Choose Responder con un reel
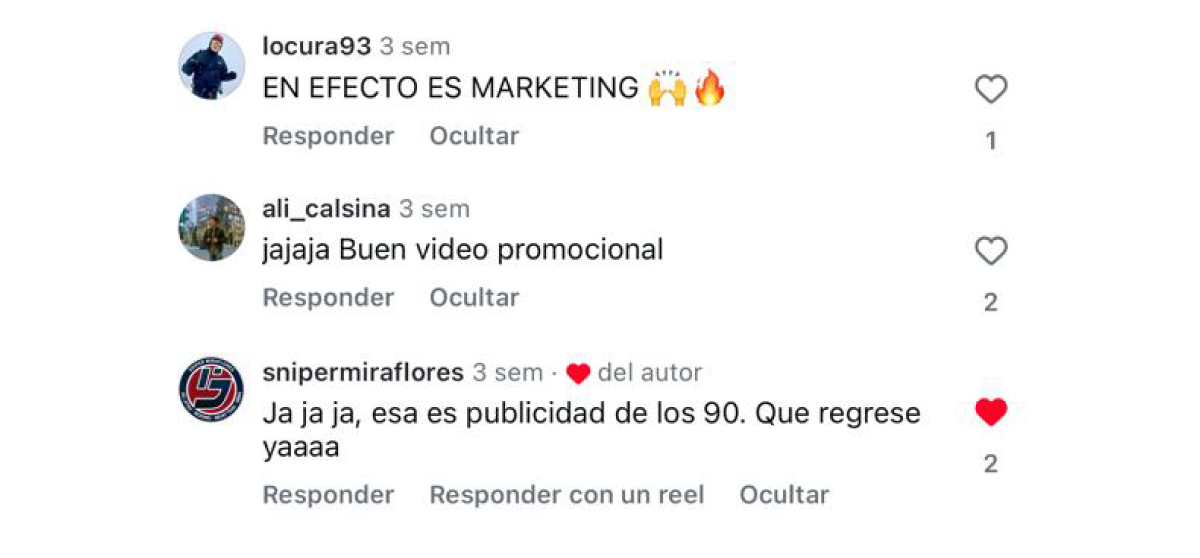 [x=567, y=494]
